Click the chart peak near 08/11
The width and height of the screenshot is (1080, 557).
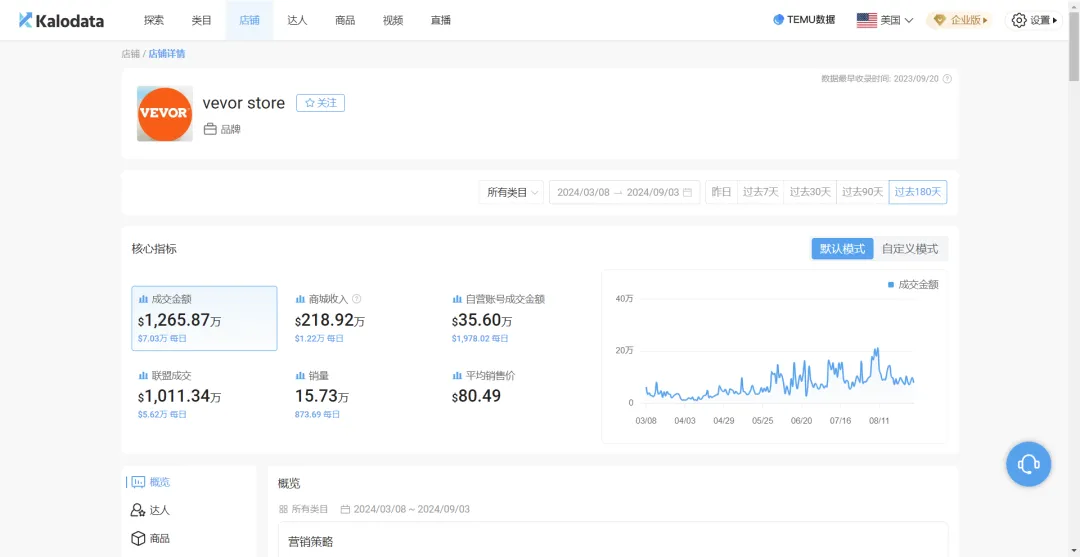[877, 350]
